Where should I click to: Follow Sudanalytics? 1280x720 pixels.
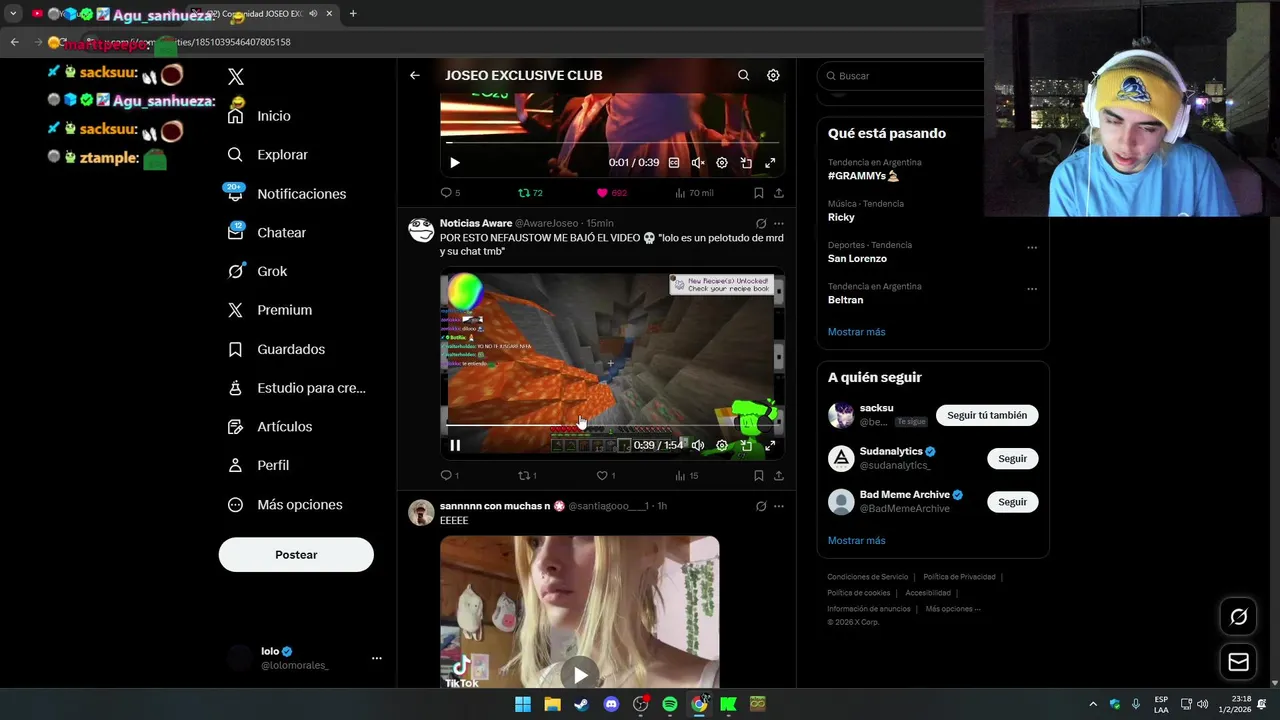pos(1012,458)
